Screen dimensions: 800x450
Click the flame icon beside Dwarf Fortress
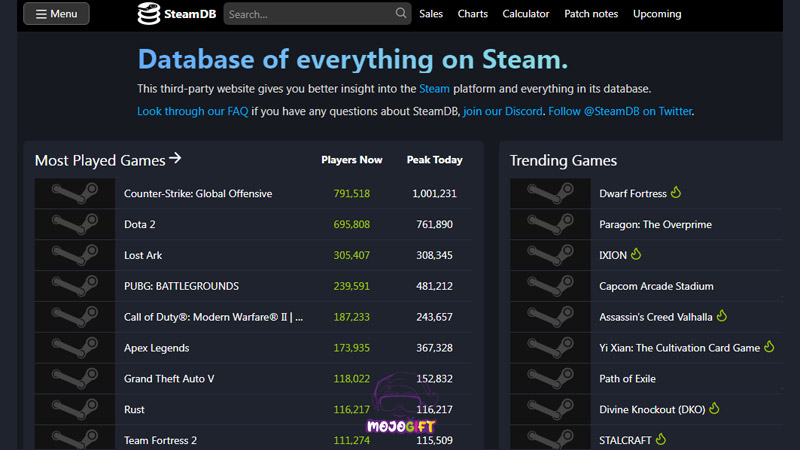(676, 193)
